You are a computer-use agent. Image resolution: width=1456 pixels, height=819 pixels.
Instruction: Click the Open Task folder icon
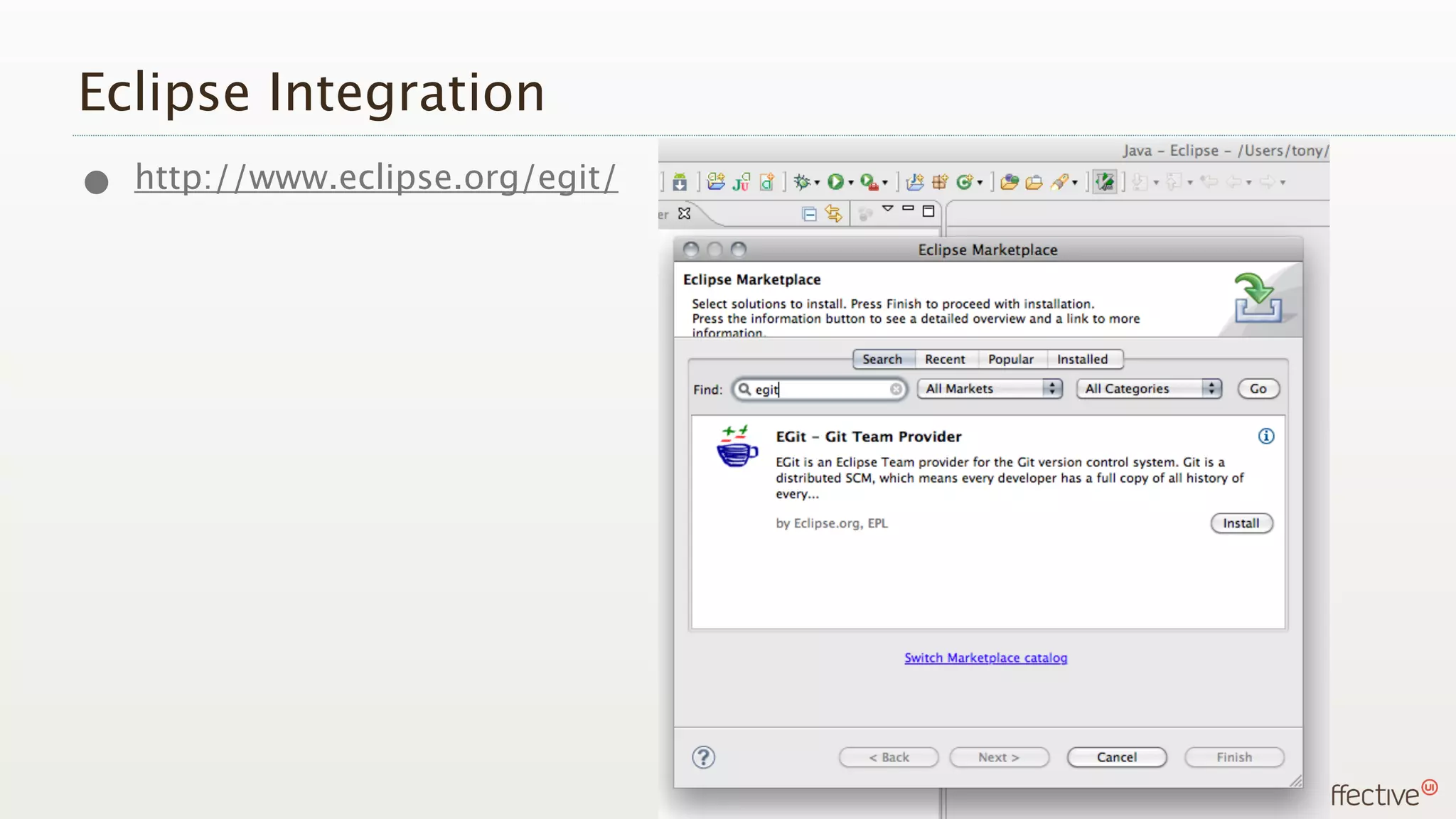[1034, 183]
